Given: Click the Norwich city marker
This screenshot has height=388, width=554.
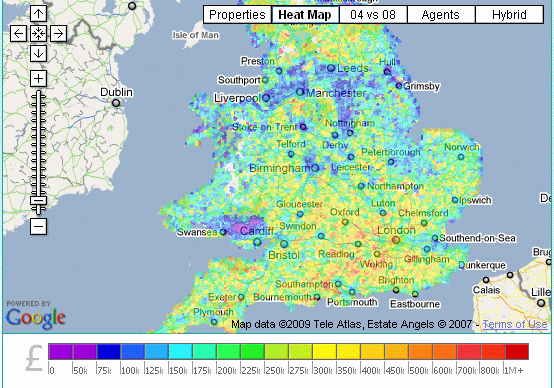Looking at the screenshot, I should pos(461,157).
